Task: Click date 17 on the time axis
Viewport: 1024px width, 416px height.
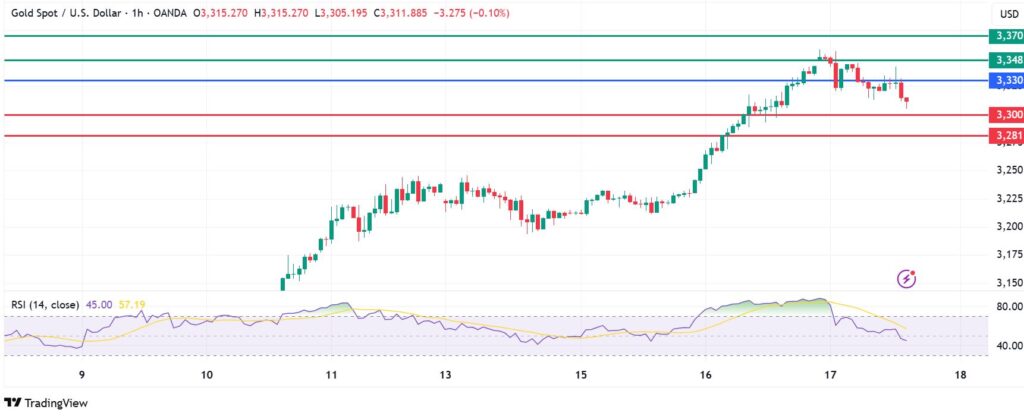Action: coord(829,375)
